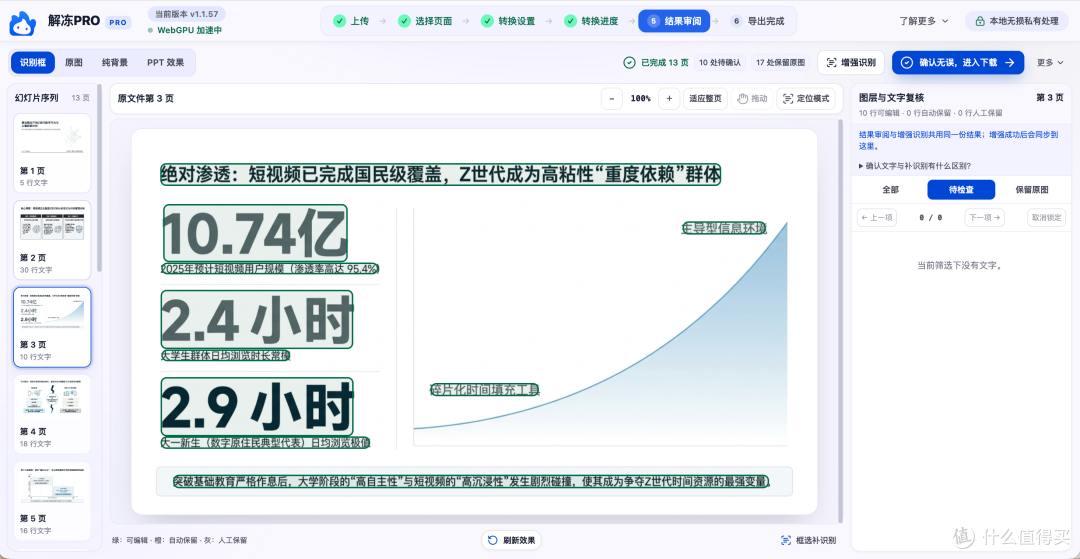Select slide thumbnail 第 3 页
The image size is (1080, 559).
52,327
